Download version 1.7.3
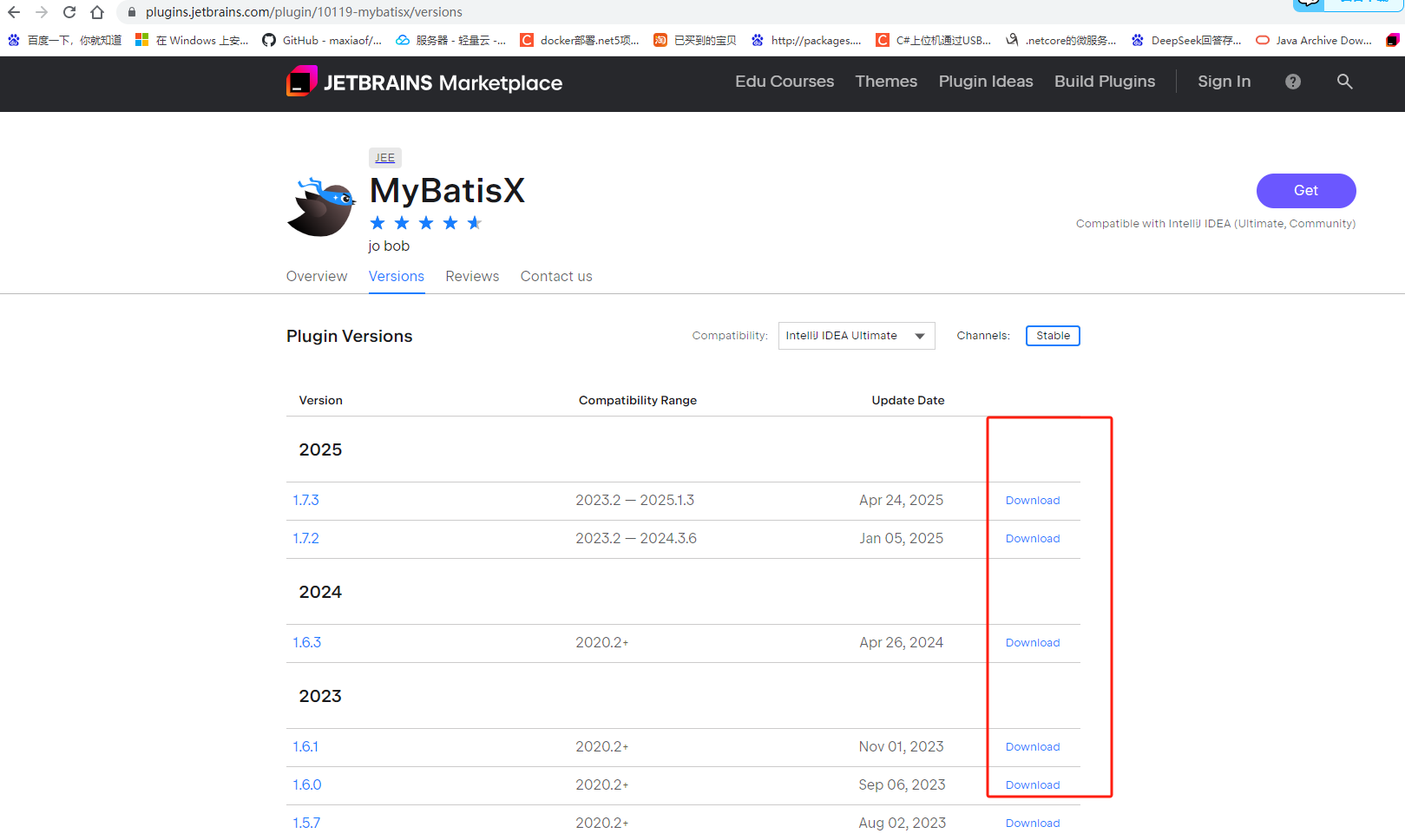The image size is (1405, 840). coord(1033,501)
